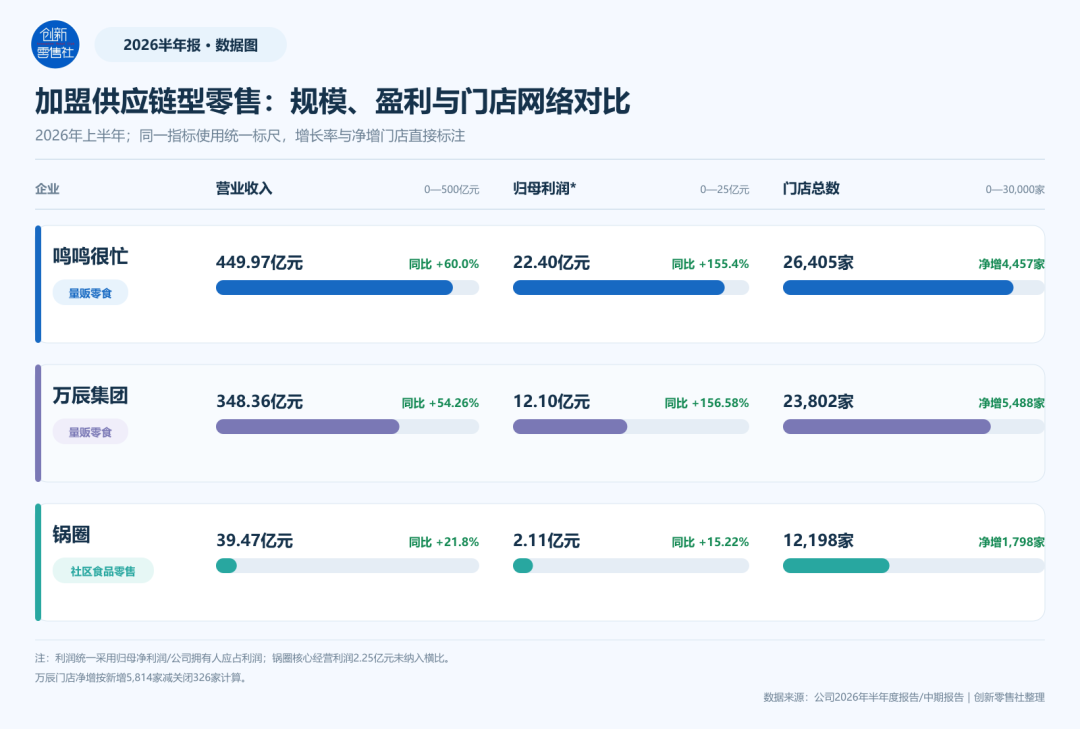Click the 数据来源 credit line
Screen dimensions: 1080x729
coord(904,697)
